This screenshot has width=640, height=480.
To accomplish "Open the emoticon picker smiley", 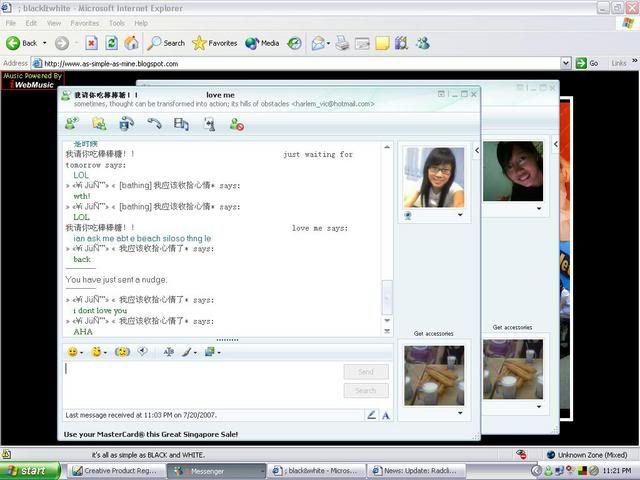I will [73, 352].
